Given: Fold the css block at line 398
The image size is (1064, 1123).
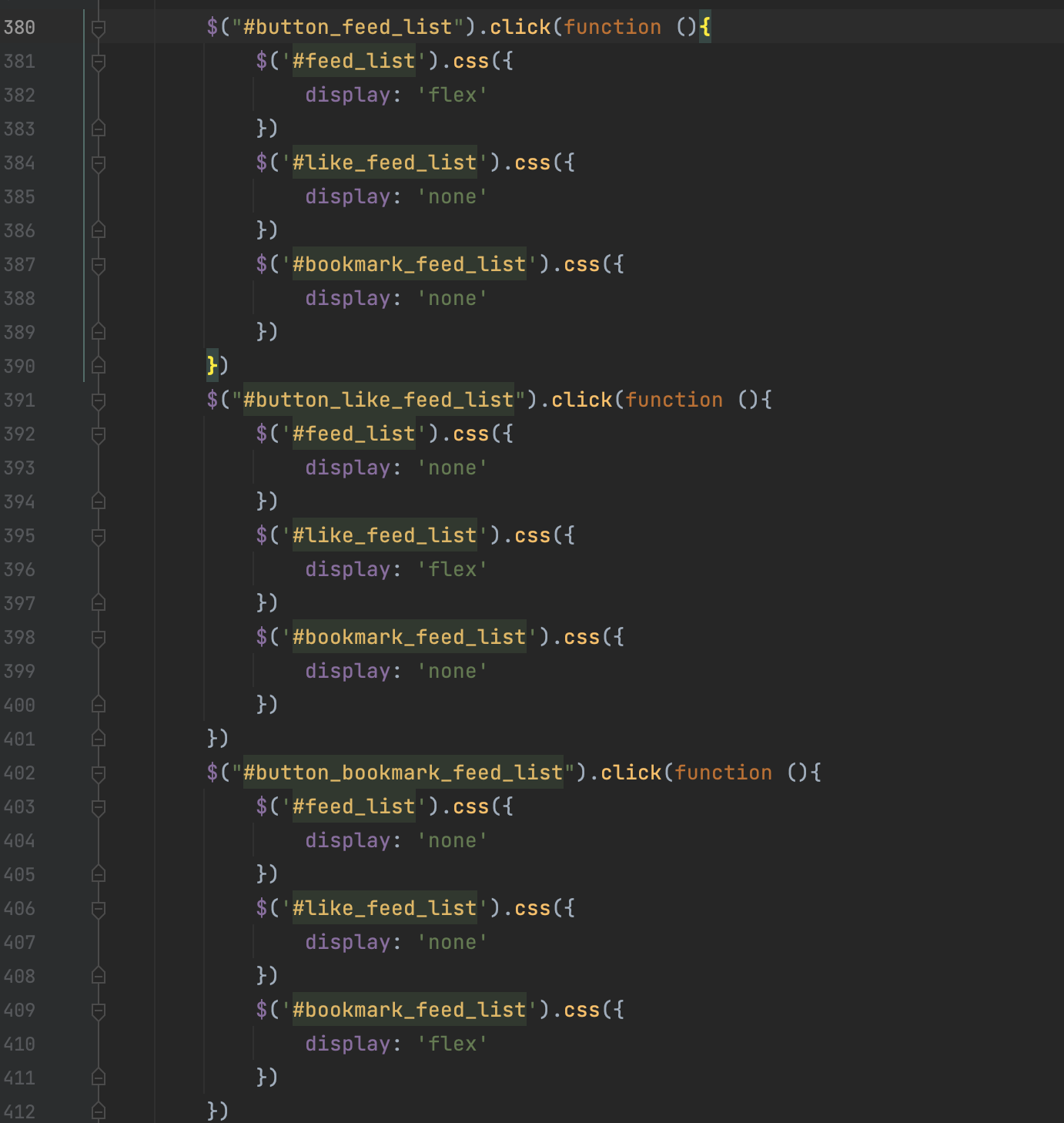Looking at the screenshot, I should click(99, 639).
